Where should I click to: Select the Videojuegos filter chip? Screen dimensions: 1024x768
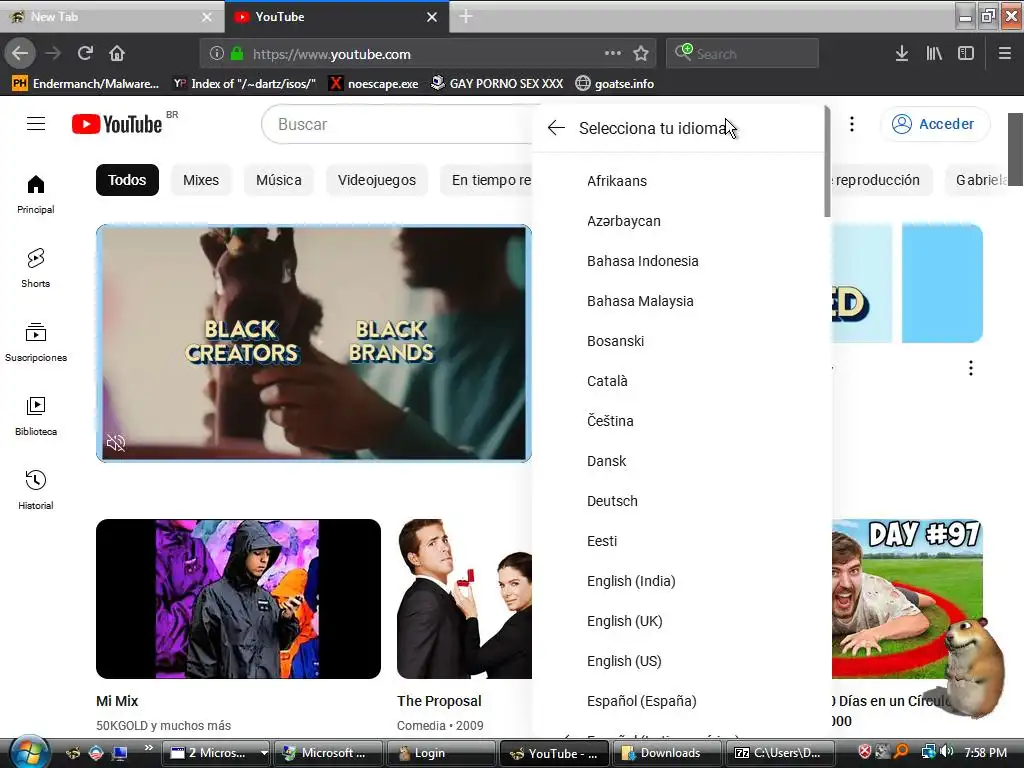click(x=377, y=180)
